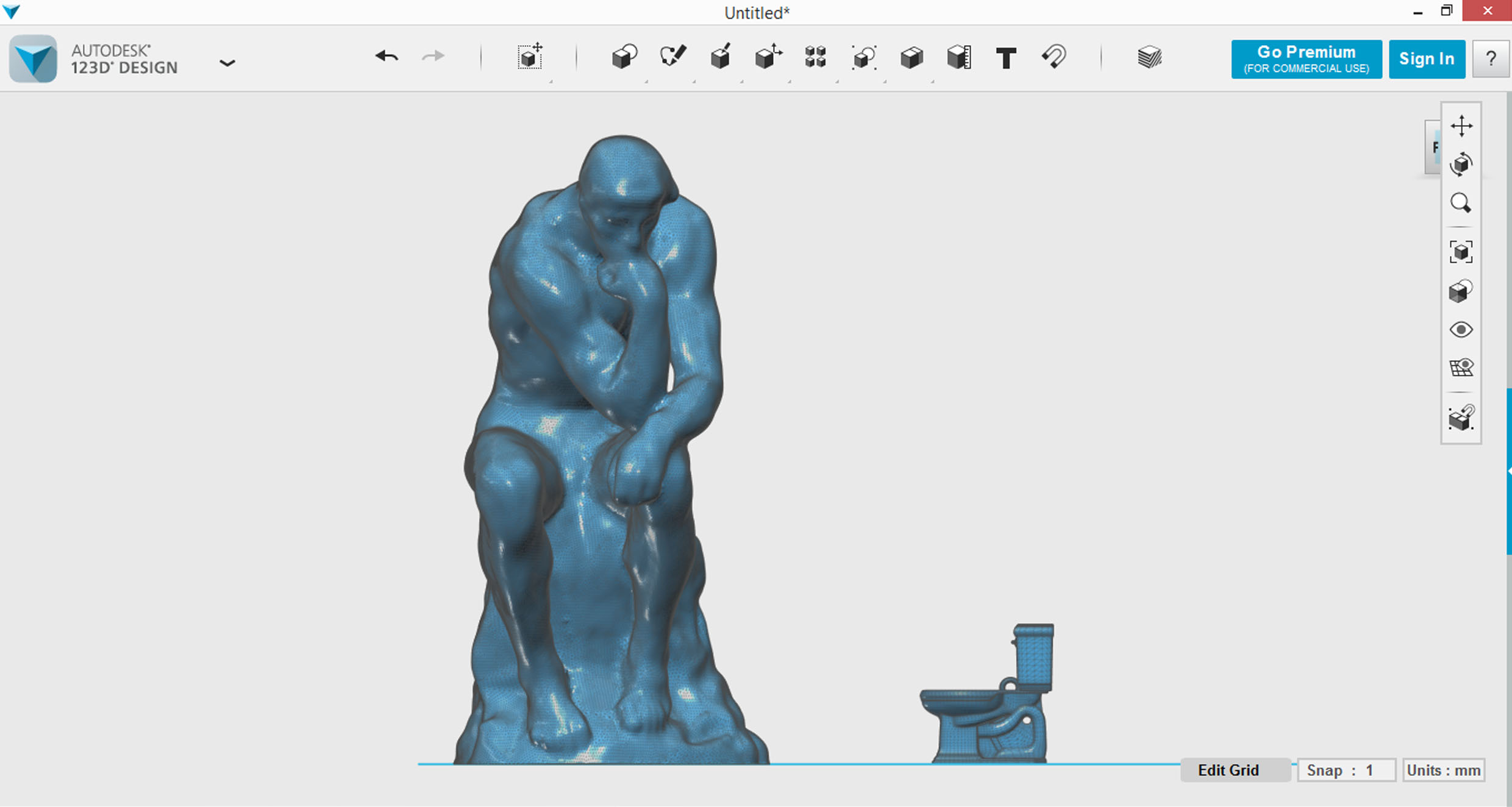Change display style with shaded cube icon

[x=1461, y=291]
